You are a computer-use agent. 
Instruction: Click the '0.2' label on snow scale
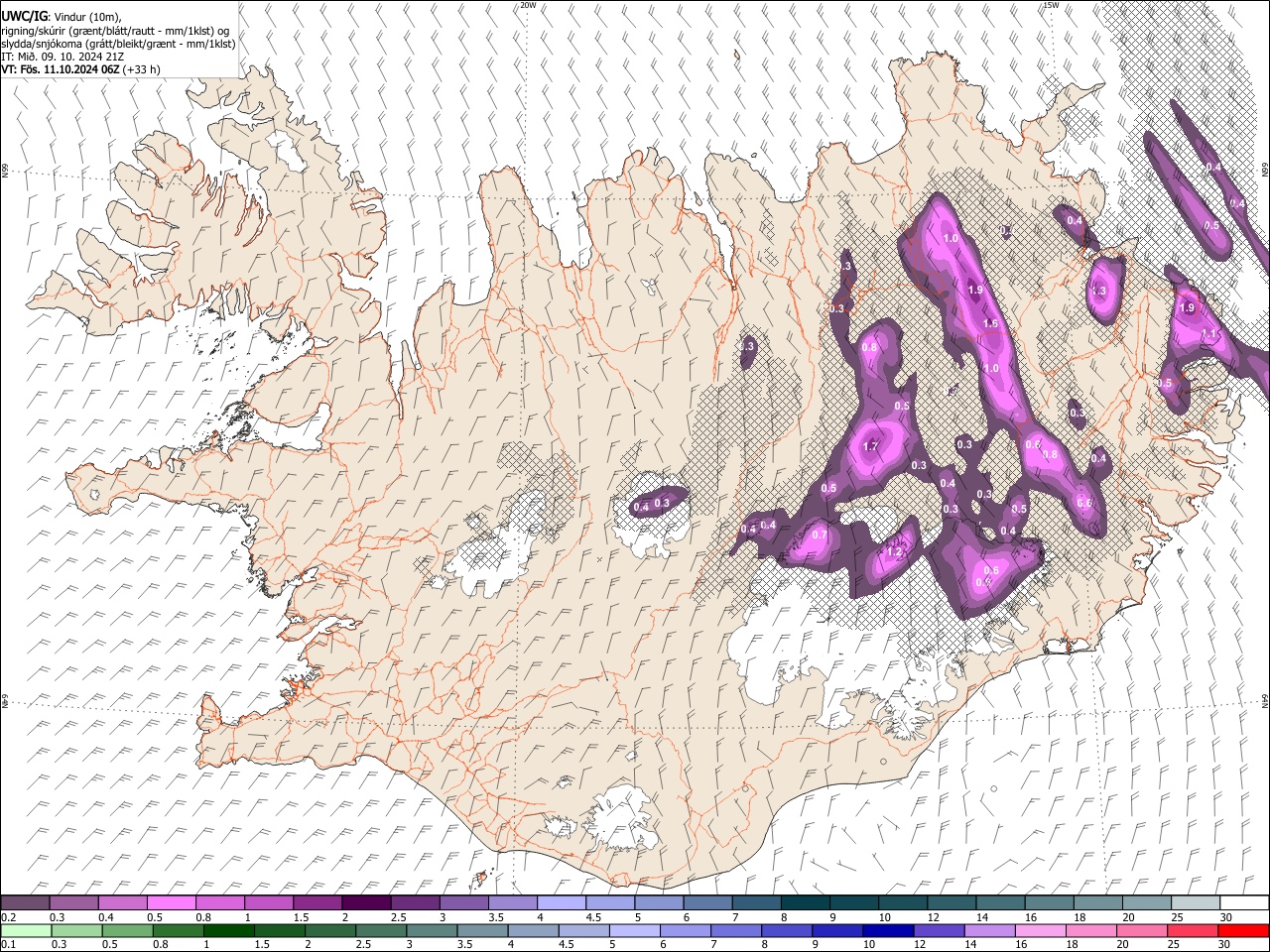[x=7, y=917]
